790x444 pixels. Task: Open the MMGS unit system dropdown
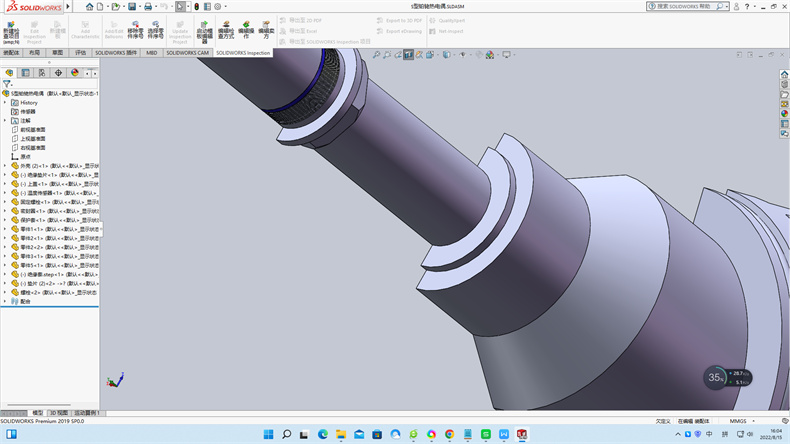pos(738,421)
